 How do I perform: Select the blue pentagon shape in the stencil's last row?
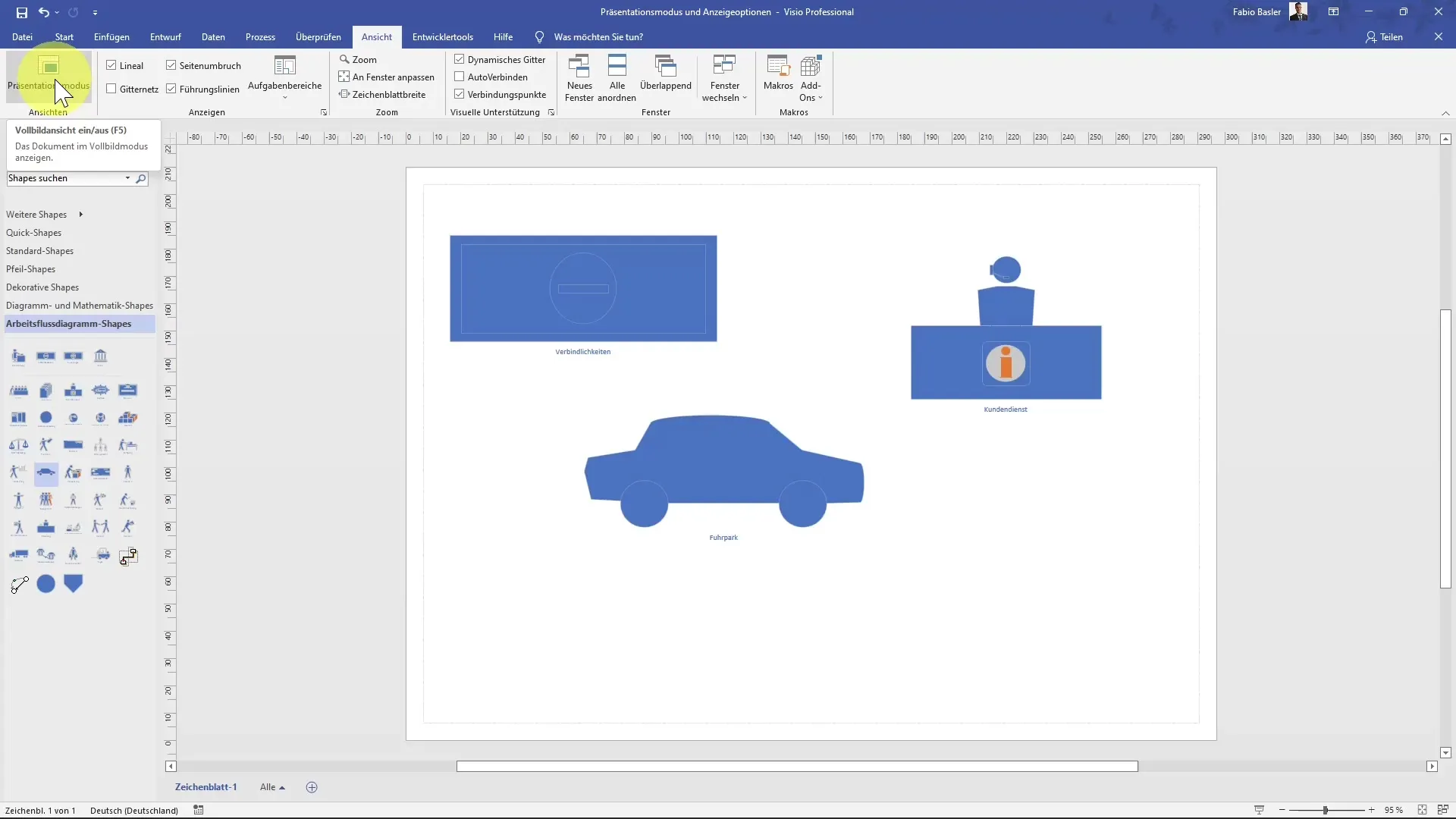(x=74, y=583)
